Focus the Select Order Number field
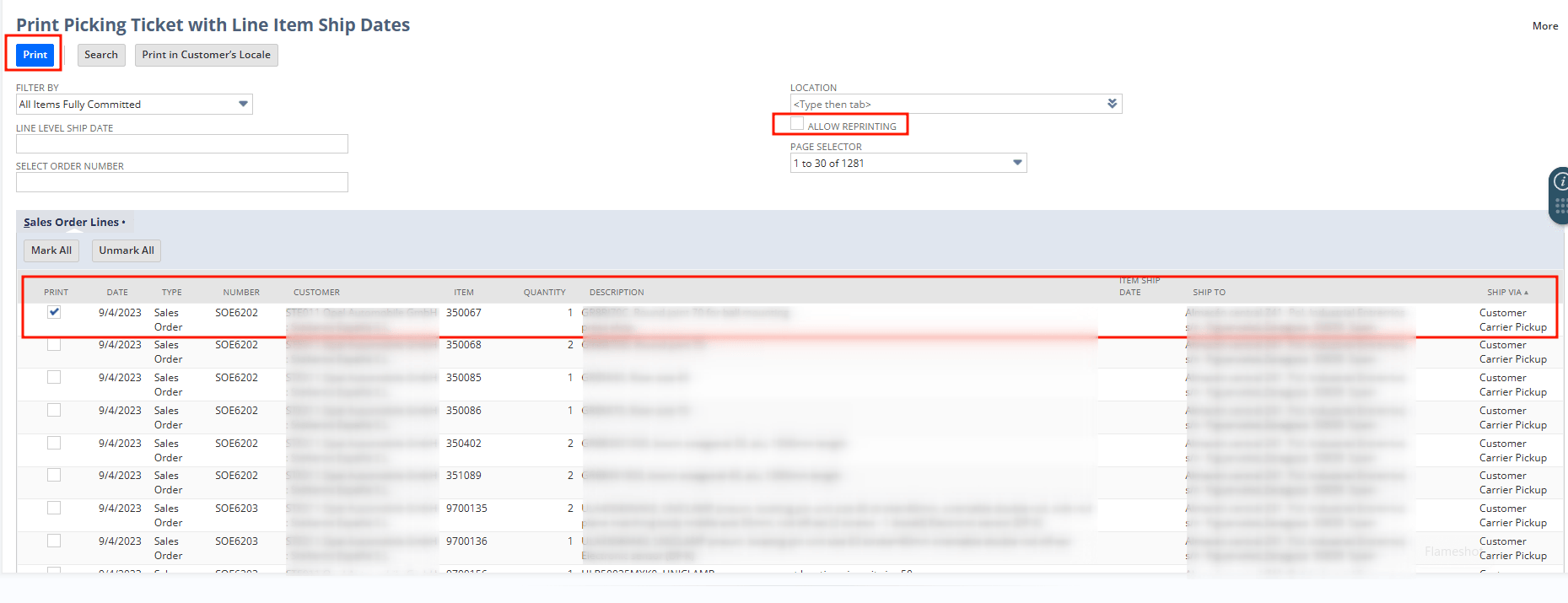Viewport: 1568px width, 603px height. click(x=181, y=182)
